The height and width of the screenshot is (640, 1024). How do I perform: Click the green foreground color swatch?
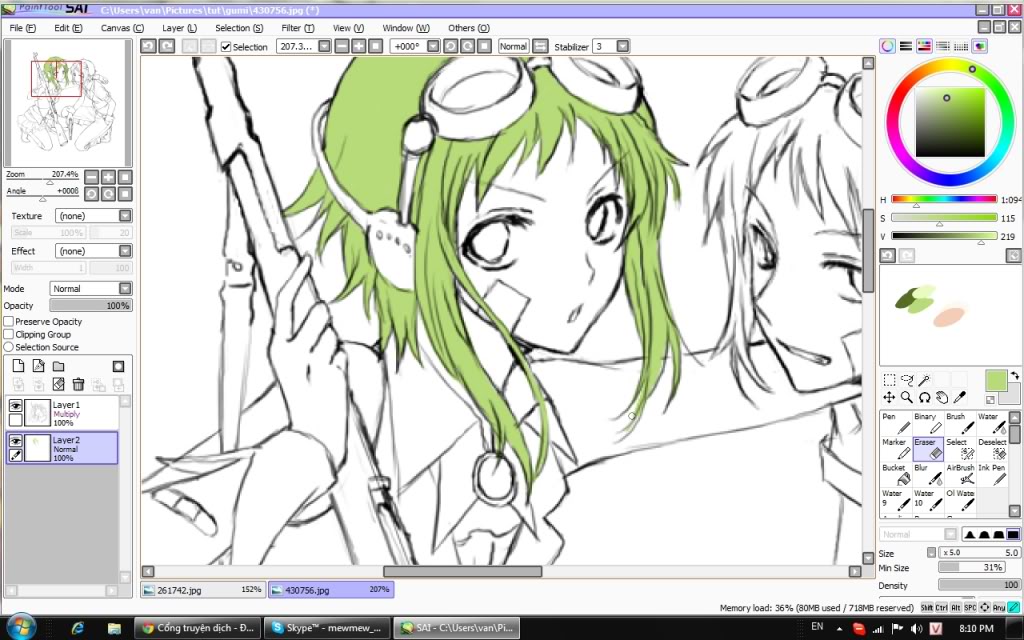(x=996, y=380)
